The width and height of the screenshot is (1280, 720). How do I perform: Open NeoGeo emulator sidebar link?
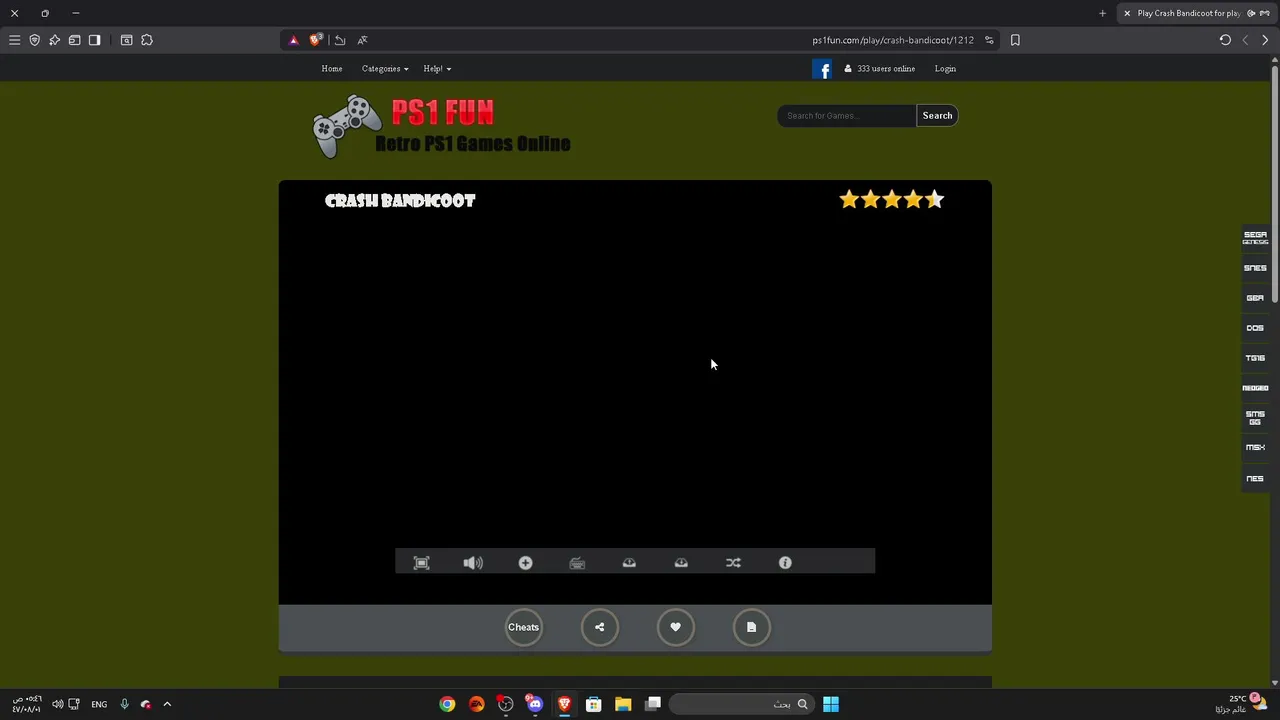(1255, 388)
